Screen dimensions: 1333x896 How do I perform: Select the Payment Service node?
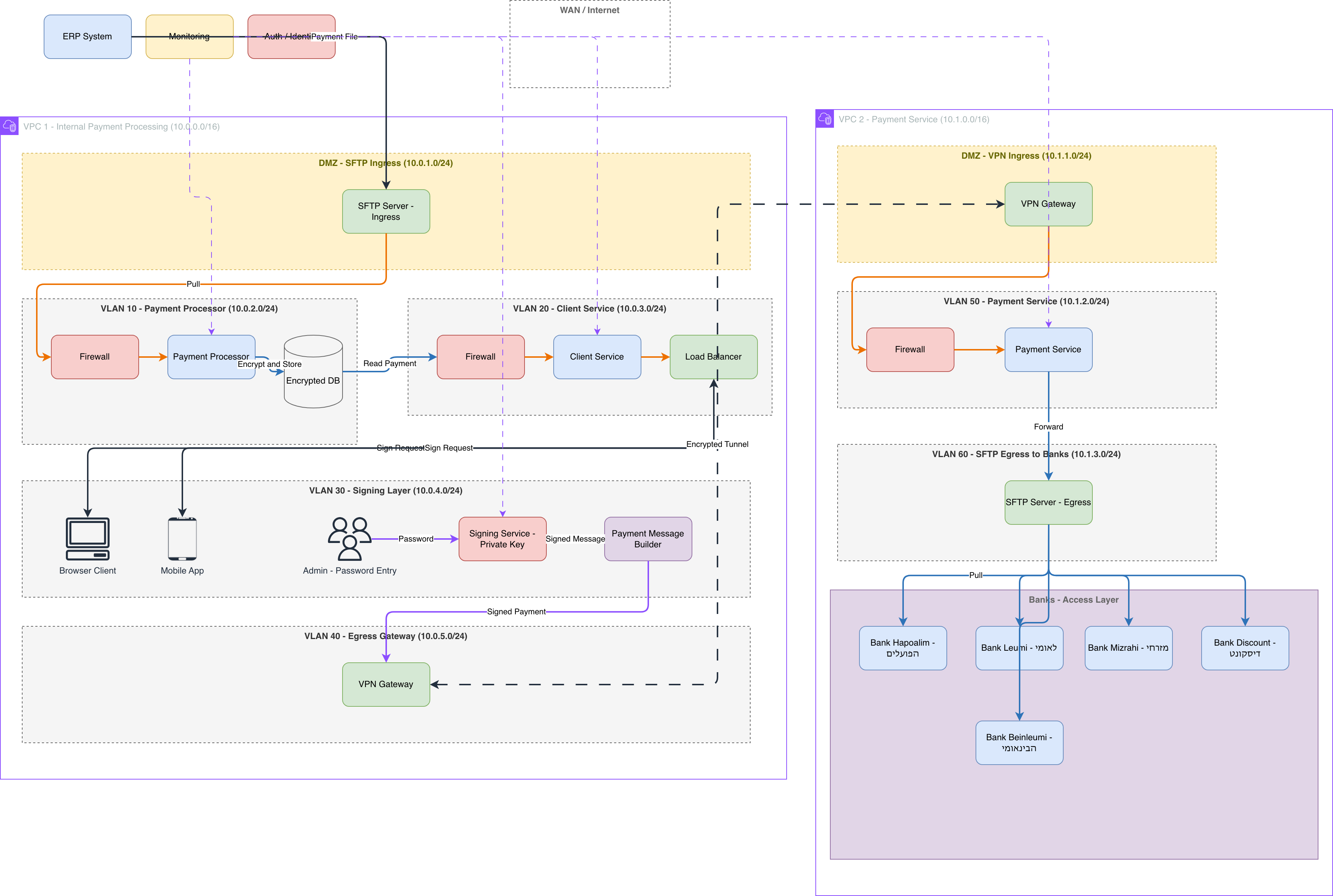click(1048, 350)
